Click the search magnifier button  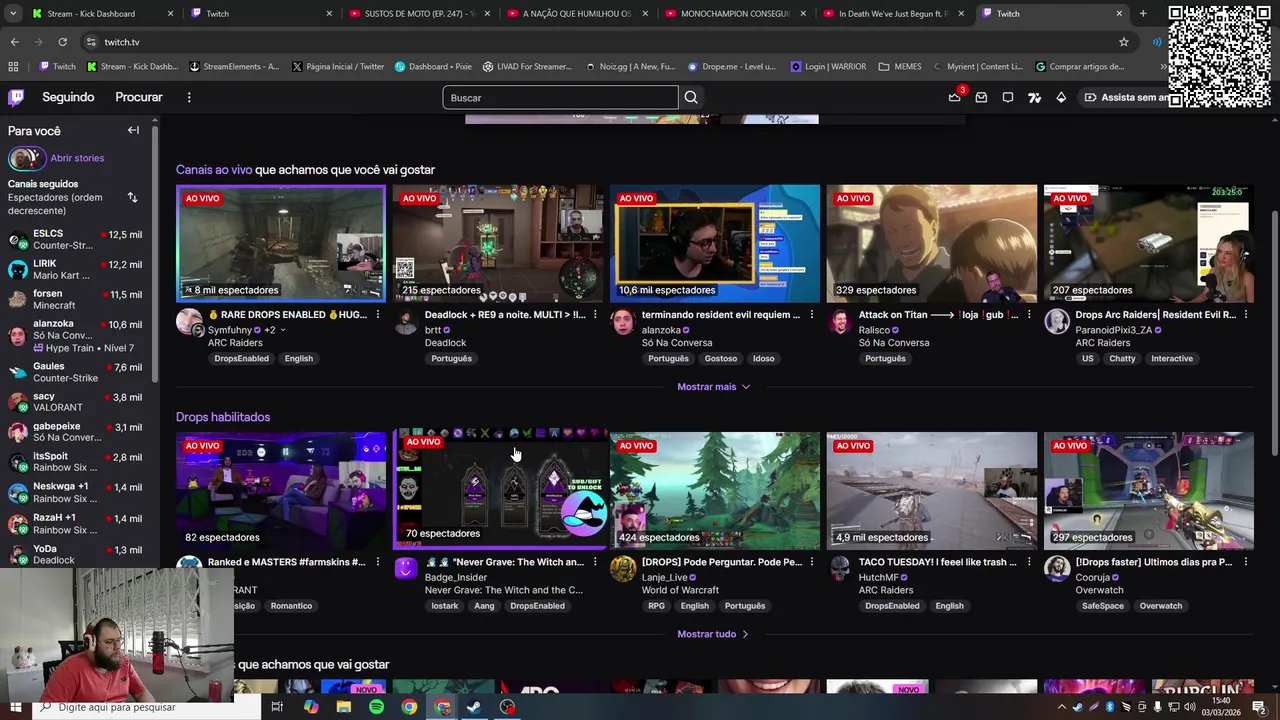pyautogui.click(x=691, y=97)
